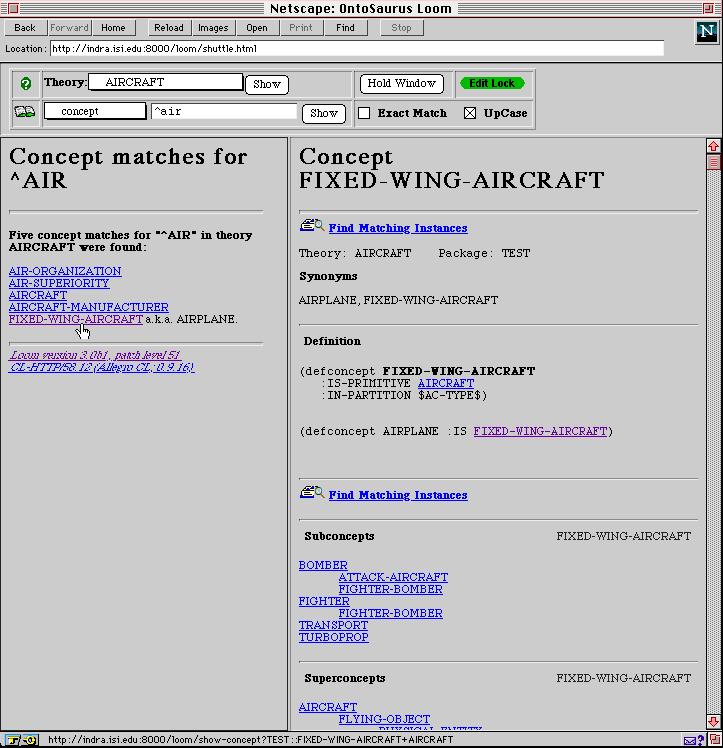Click the Stop toolbar button
Viewport: 723px width, 748px height.
coord(402,28)
